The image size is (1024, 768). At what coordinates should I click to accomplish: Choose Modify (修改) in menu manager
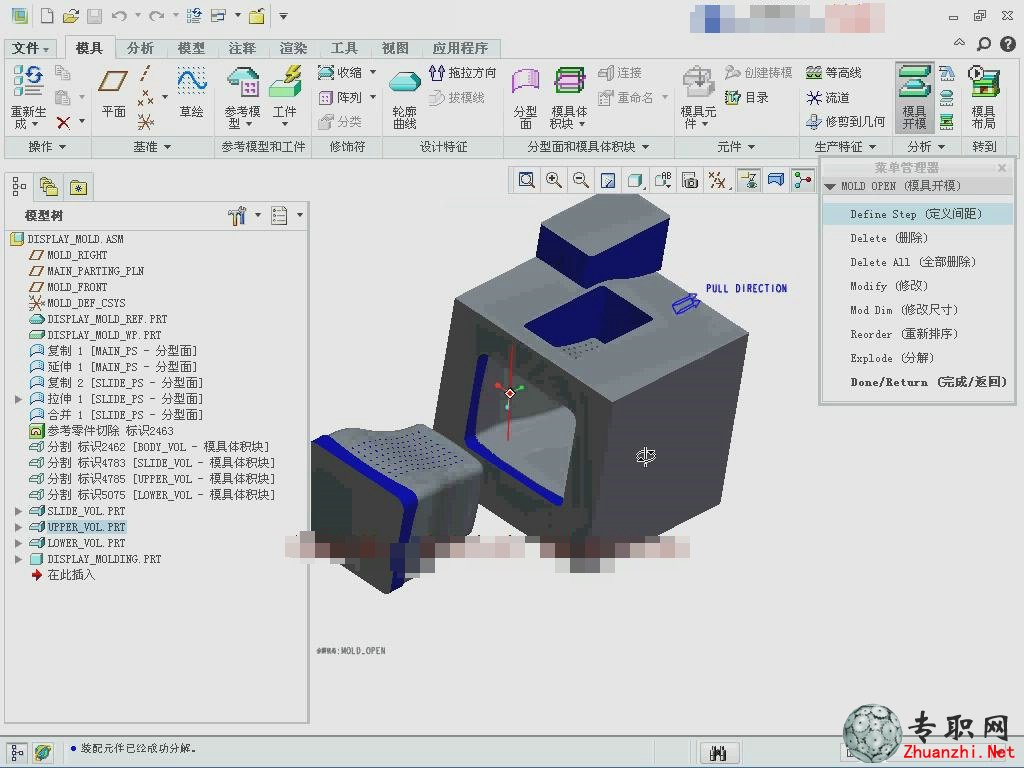pyautogui.click(x=889, y=286)
